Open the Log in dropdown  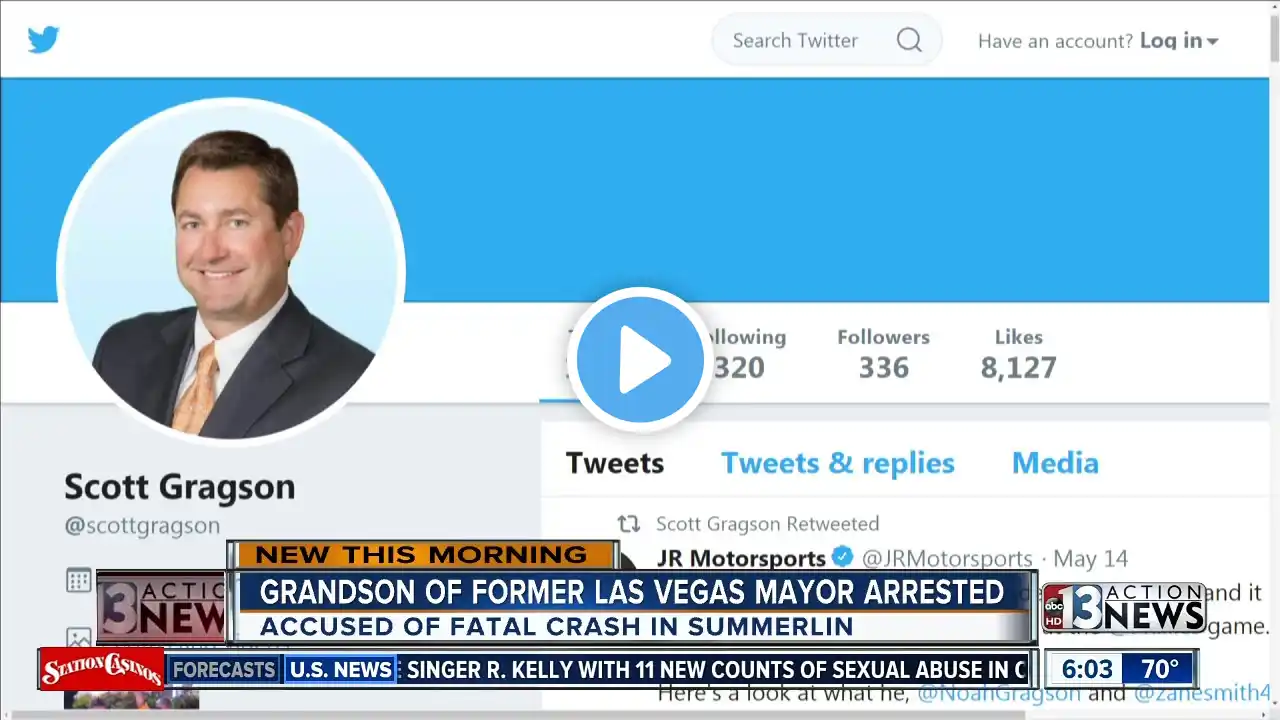pos(1179,41)
